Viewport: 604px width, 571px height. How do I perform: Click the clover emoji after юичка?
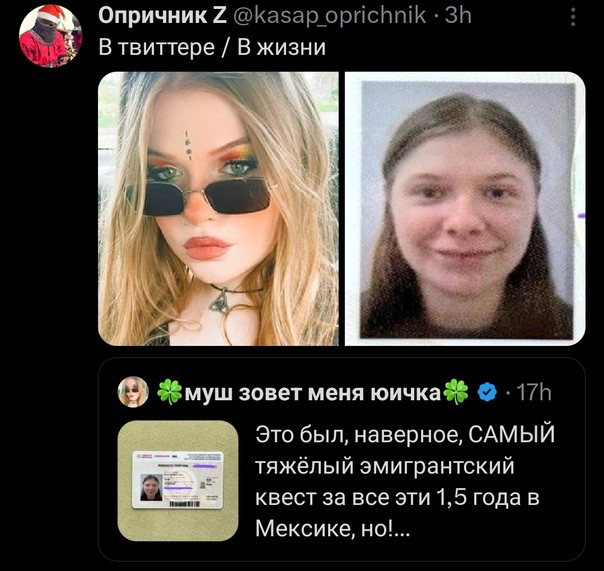[x=456, y=392]
